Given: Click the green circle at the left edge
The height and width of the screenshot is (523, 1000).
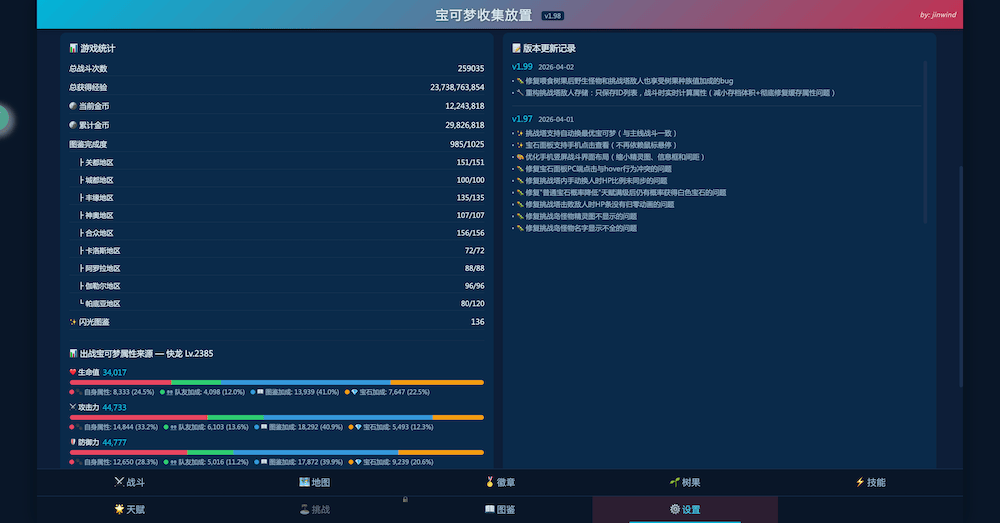Looking at the screenshot, I should pos(3,118).
